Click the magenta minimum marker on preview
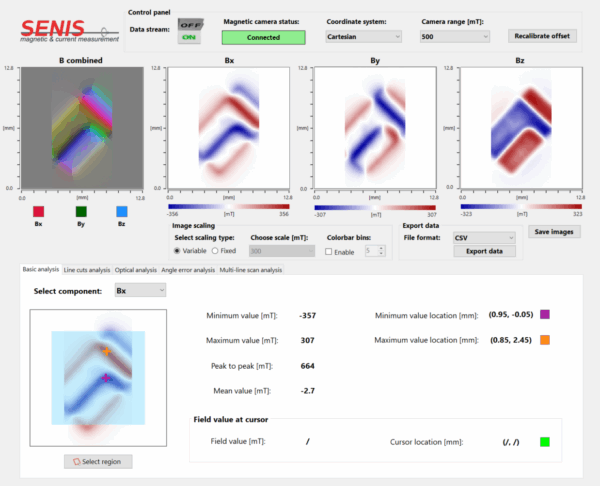Viewport: 600px width, 486px height. 105,377
